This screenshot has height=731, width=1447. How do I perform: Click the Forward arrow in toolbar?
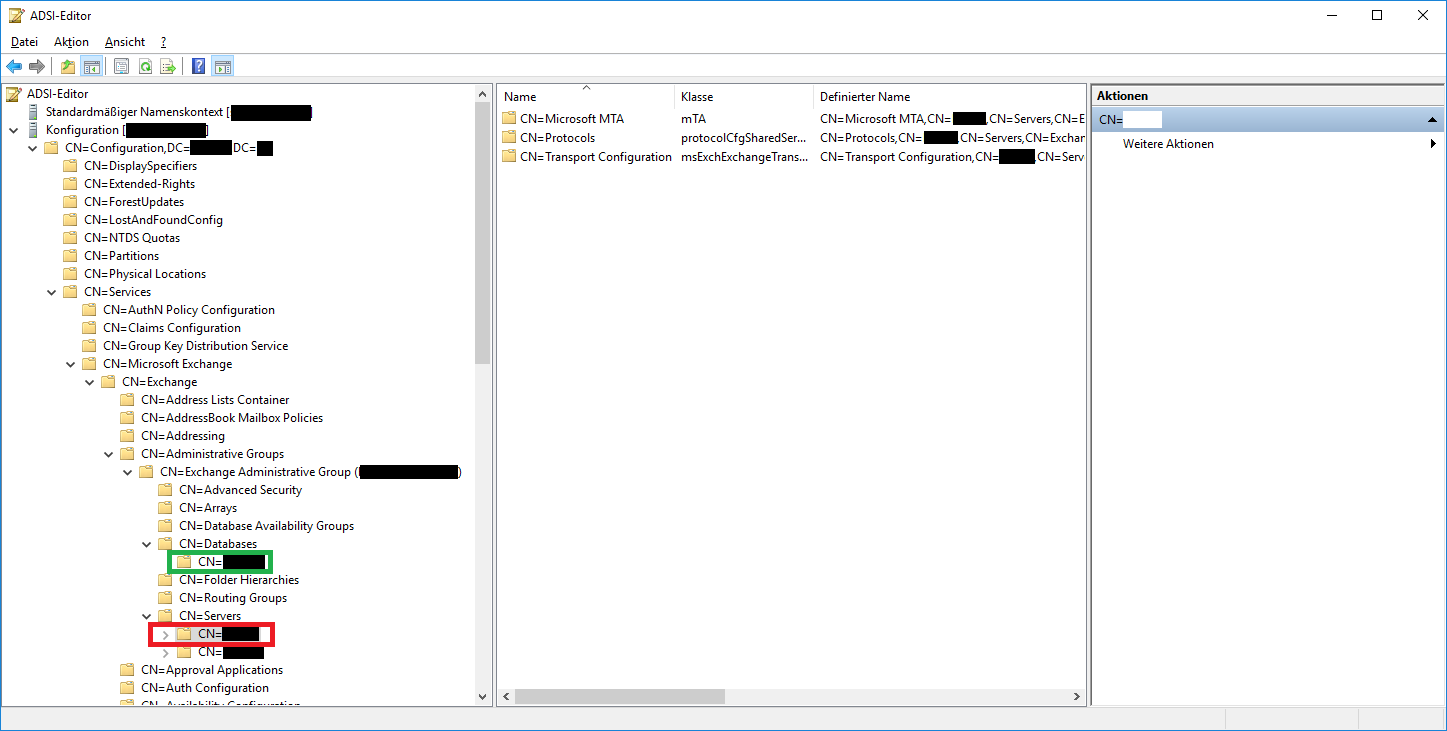(x=37, y=67)
